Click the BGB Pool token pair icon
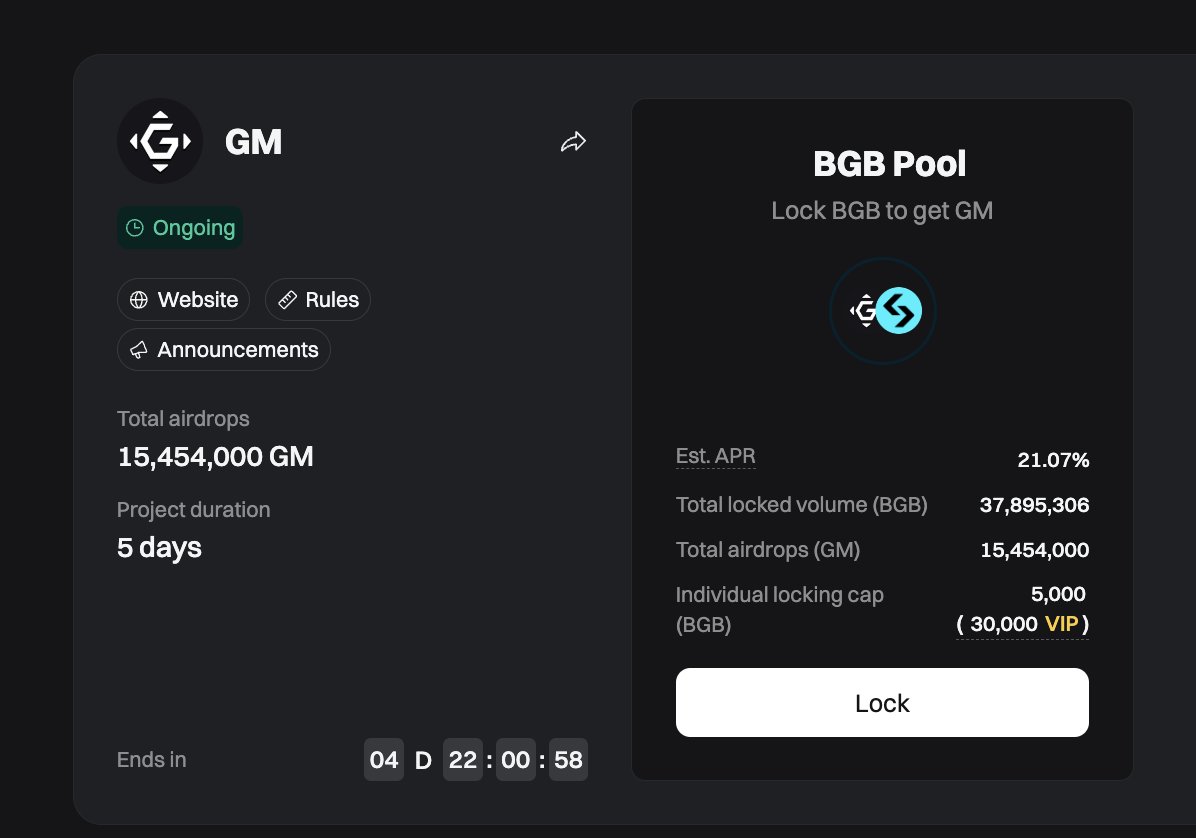 pyautogui.click(x=883, y=310)
